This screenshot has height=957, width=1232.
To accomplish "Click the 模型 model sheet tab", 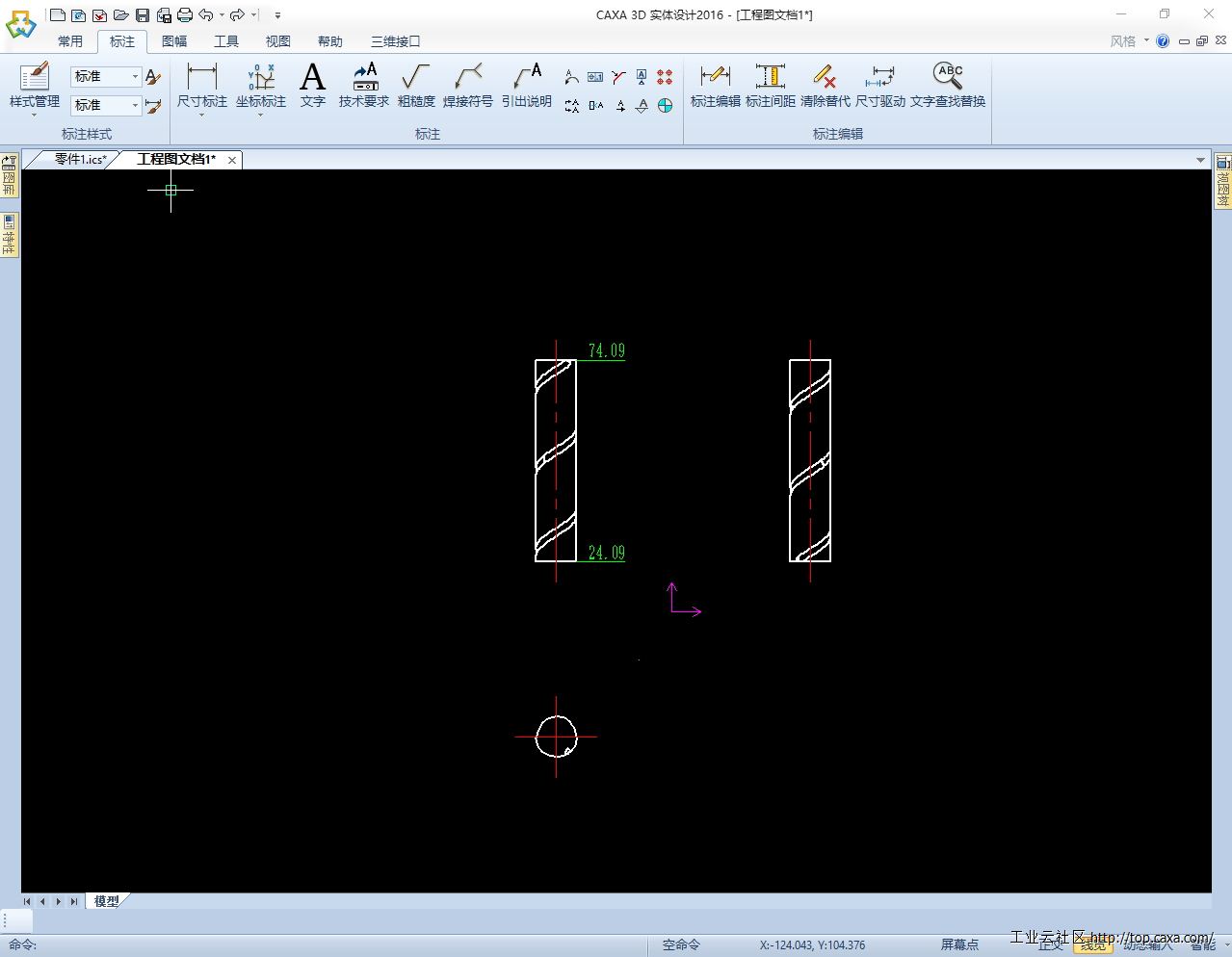I will pos(107,902).
